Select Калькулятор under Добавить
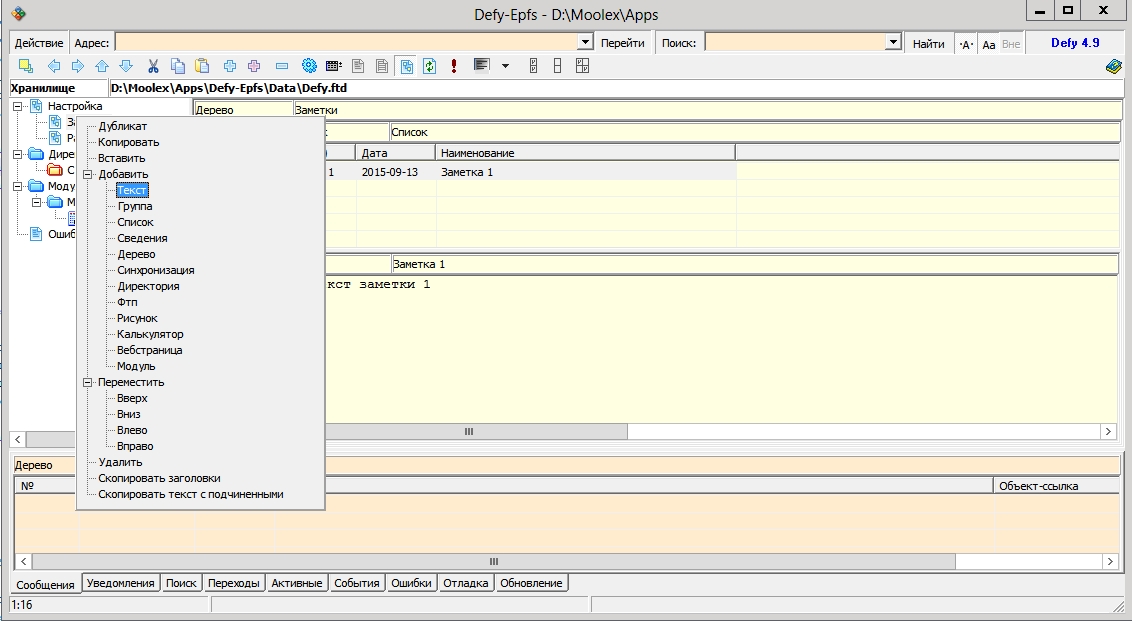 (x=150, y=334)
